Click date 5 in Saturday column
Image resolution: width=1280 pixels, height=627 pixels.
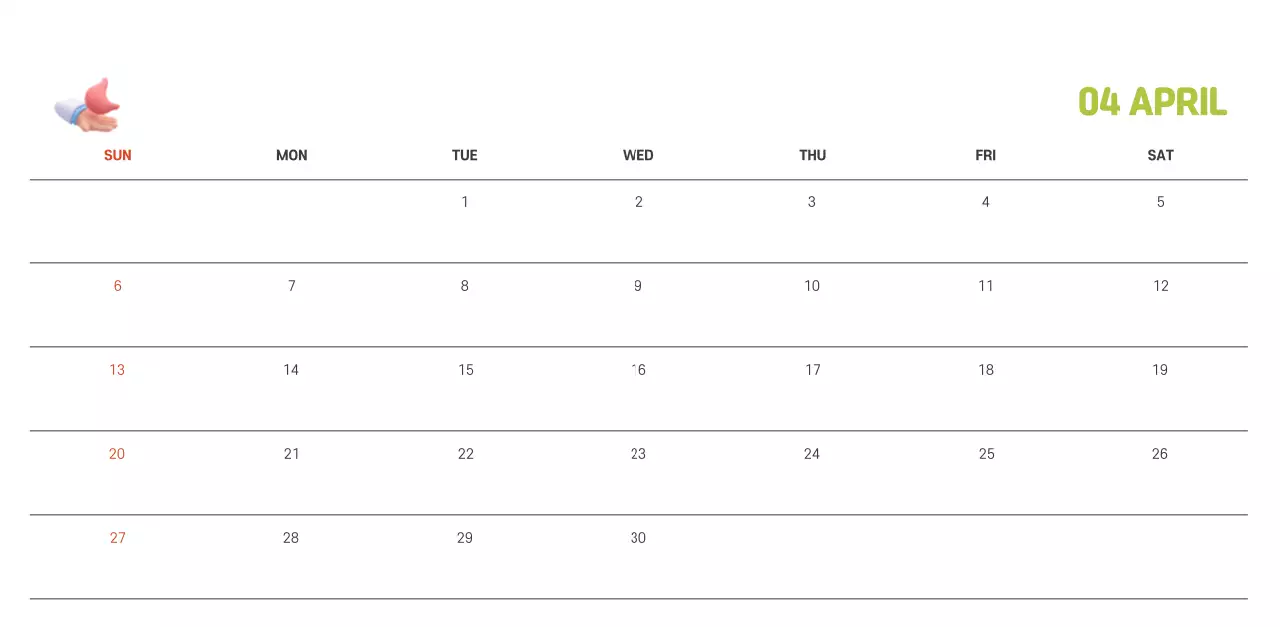pyautogui.click(x=1160, y=202)
